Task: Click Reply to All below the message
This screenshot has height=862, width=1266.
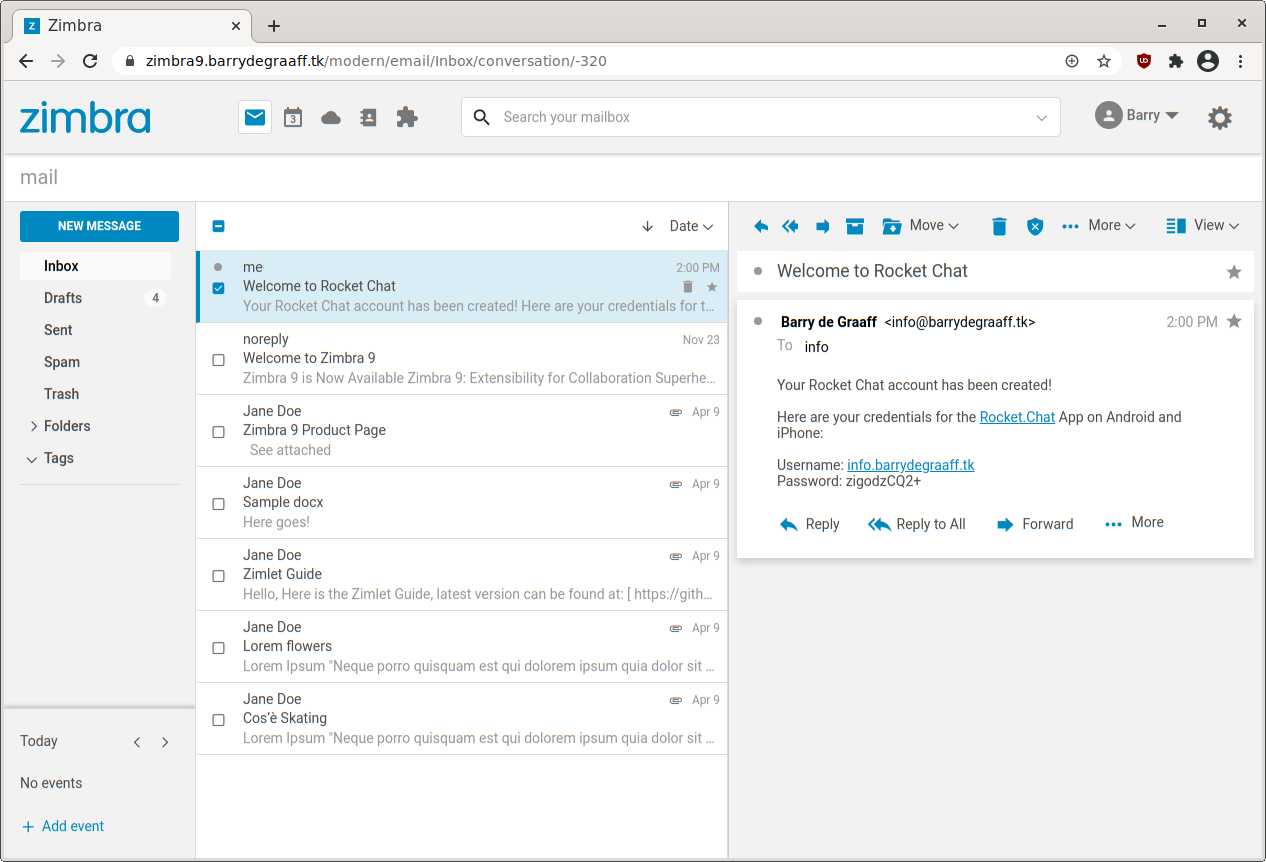Action: [x=917, y=524]
